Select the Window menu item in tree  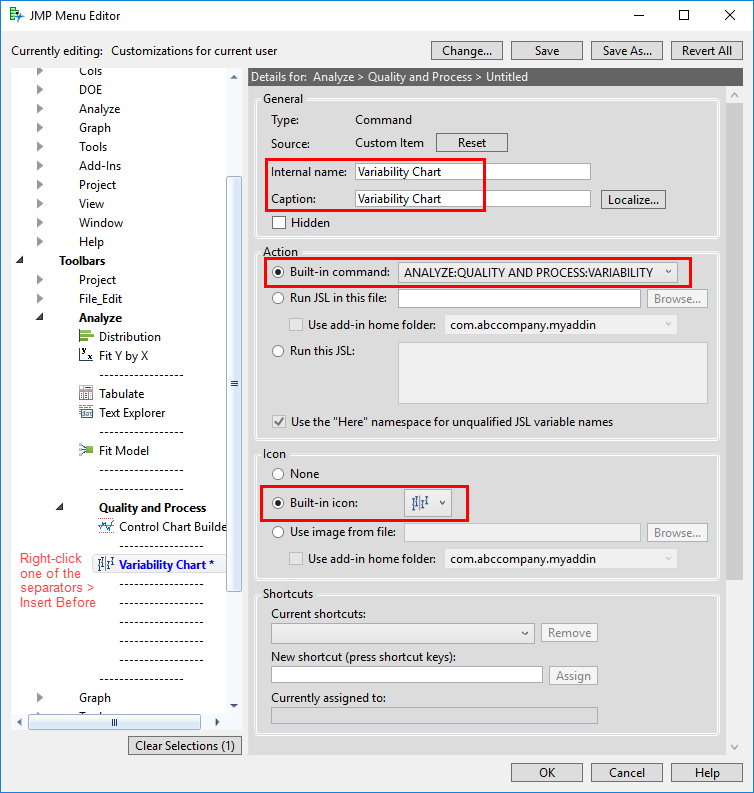click(x=101, y=223)
